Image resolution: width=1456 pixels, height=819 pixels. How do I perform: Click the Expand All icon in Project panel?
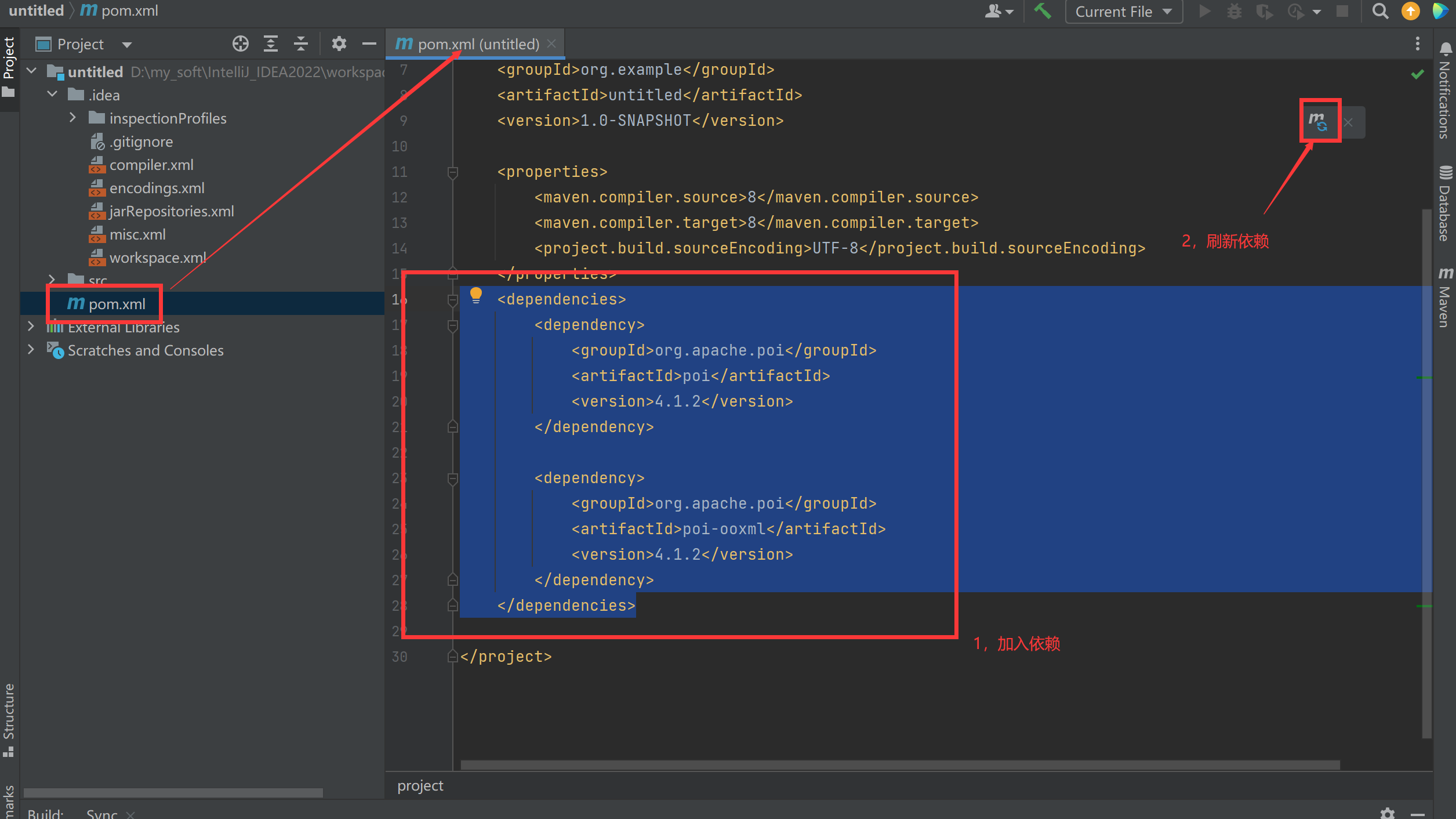pyautogui.click(x=271, y=44)
